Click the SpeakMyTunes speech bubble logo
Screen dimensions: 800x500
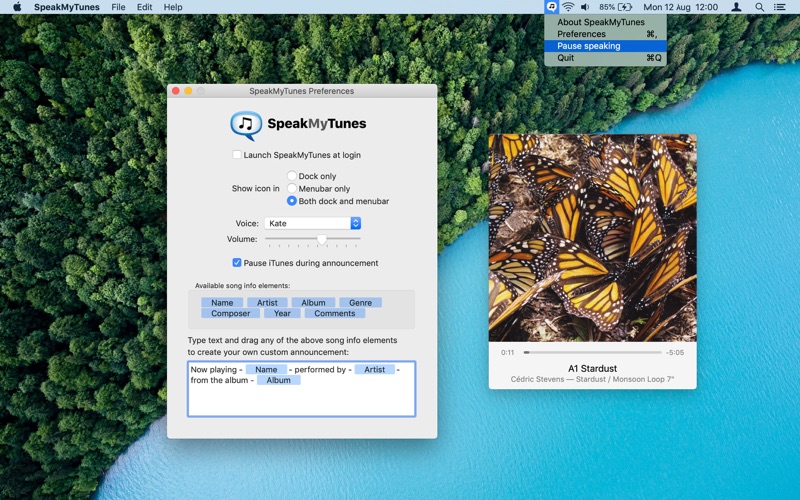point(246,125)
